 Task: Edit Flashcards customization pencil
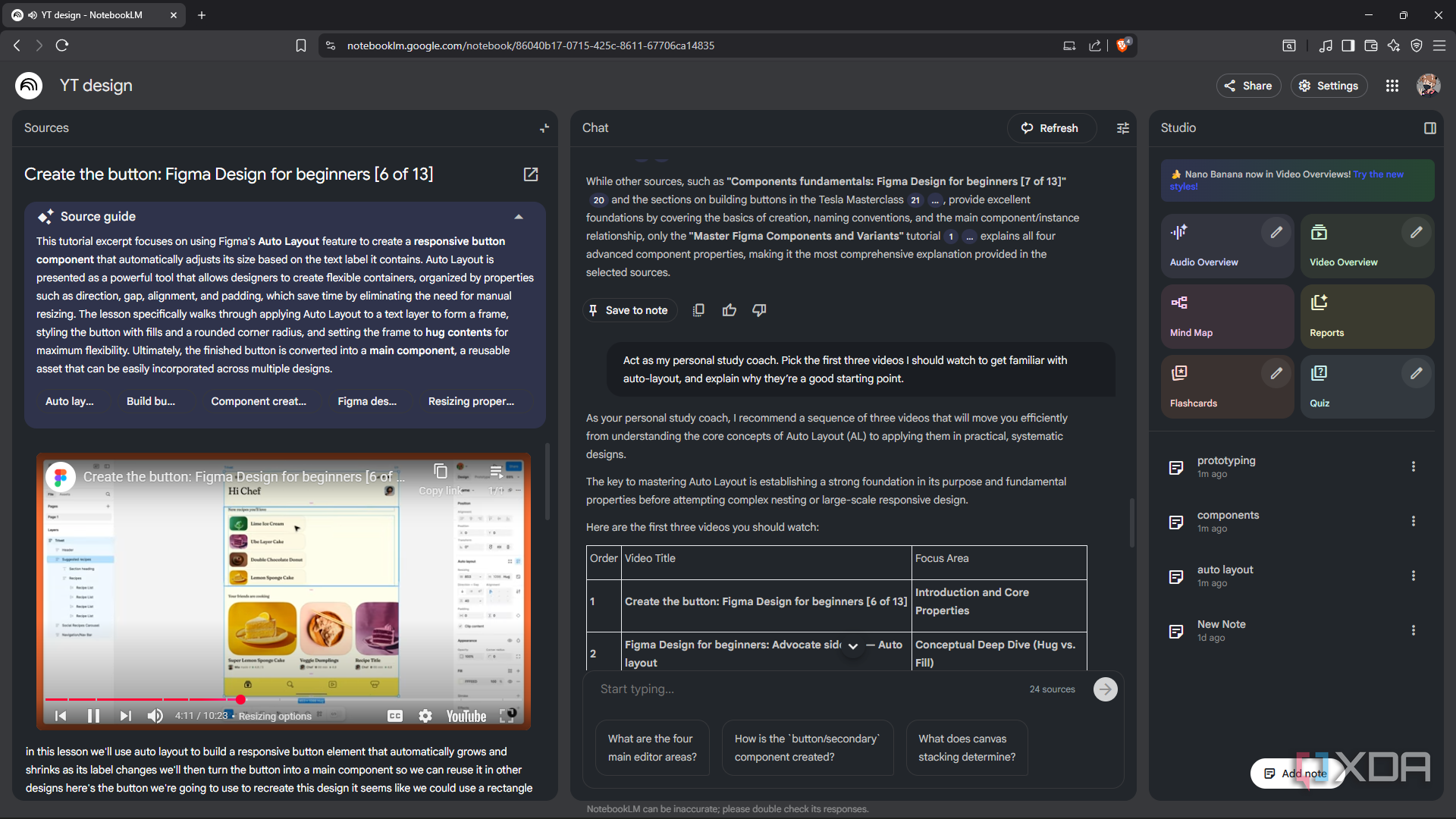click(1276, 373)
